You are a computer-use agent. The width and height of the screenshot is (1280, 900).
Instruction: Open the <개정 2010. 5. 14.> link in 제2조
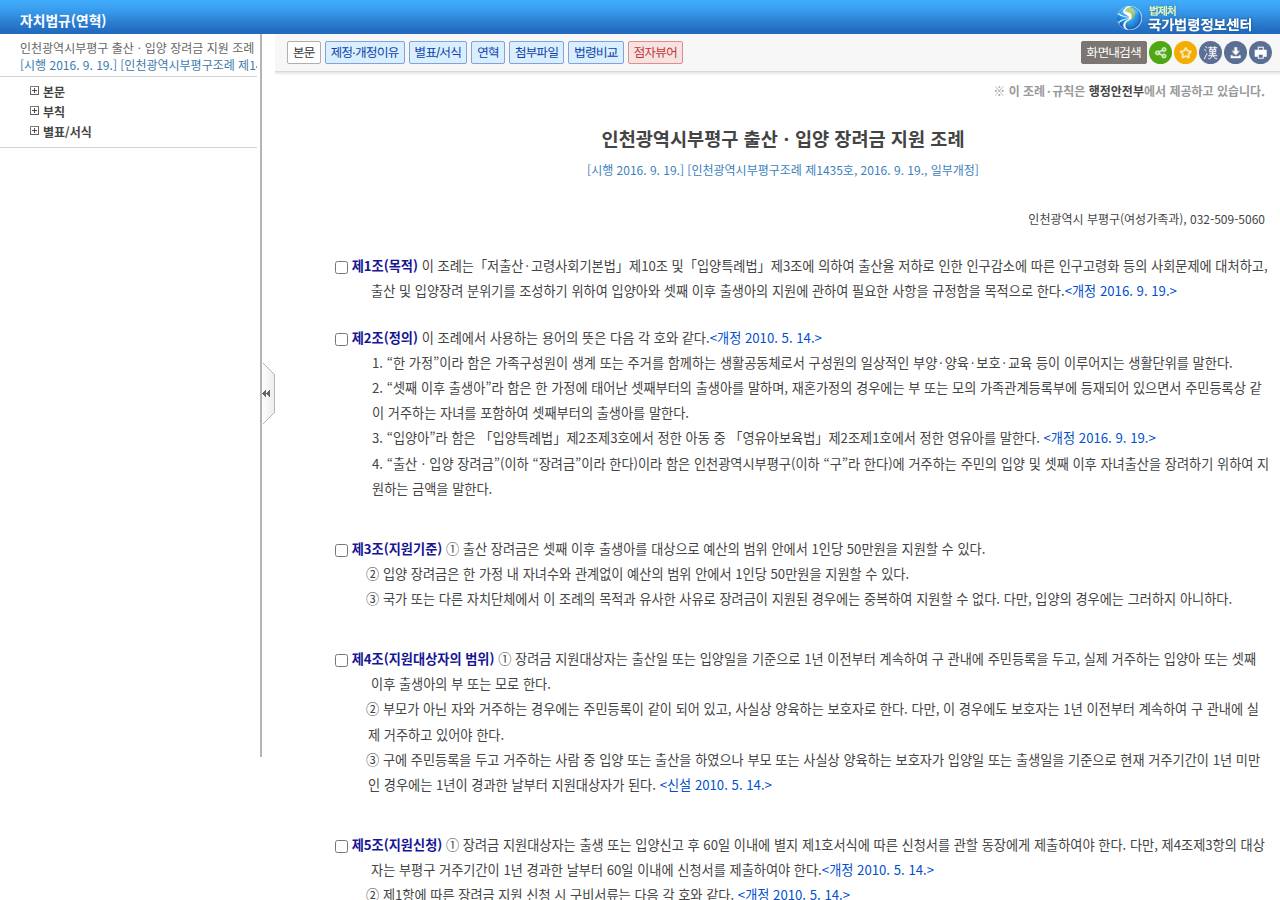point(766,338)
